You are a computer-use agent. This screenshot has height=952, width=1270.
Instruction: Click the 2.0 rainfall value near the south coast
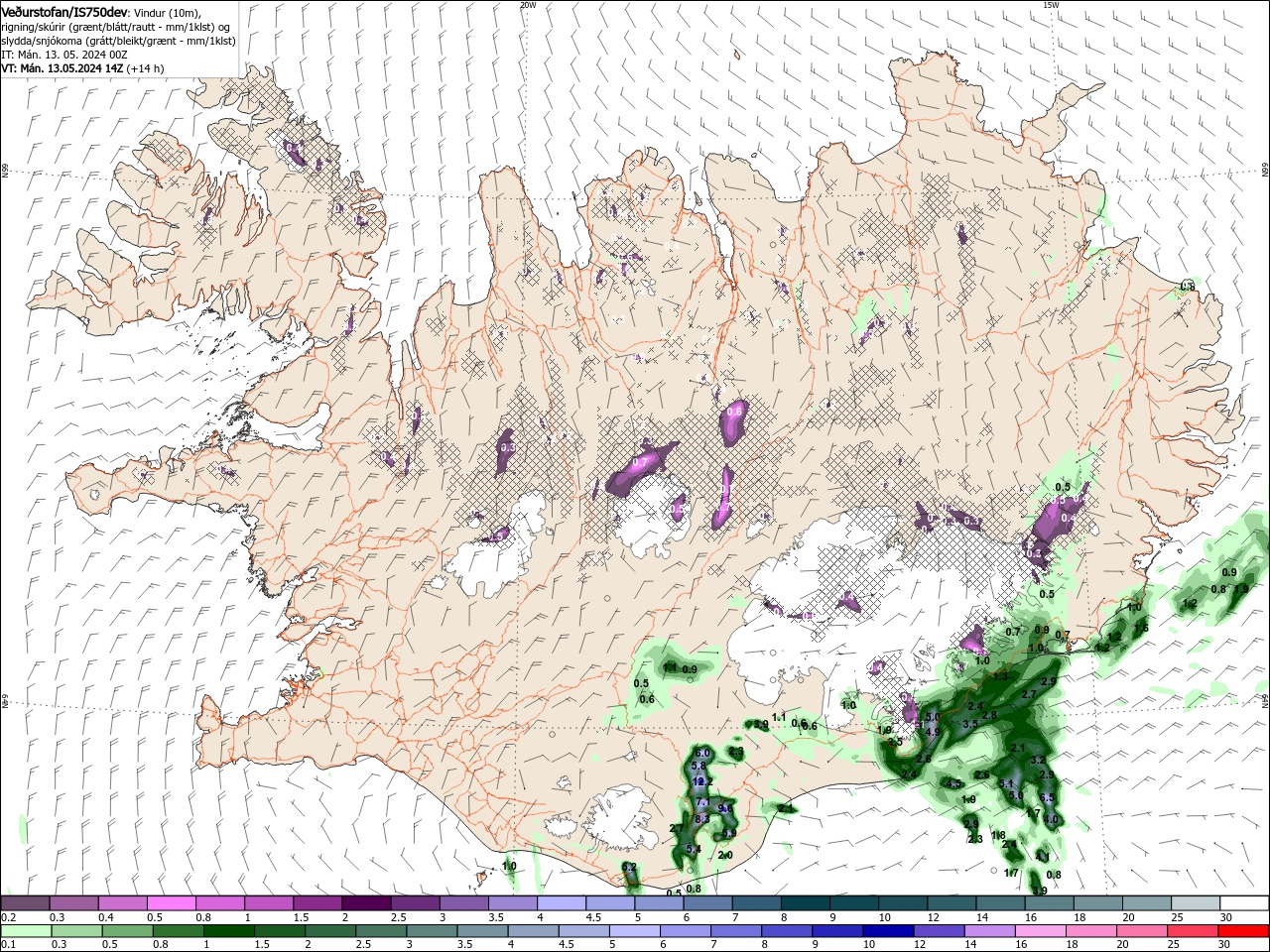tap(725, 856)
